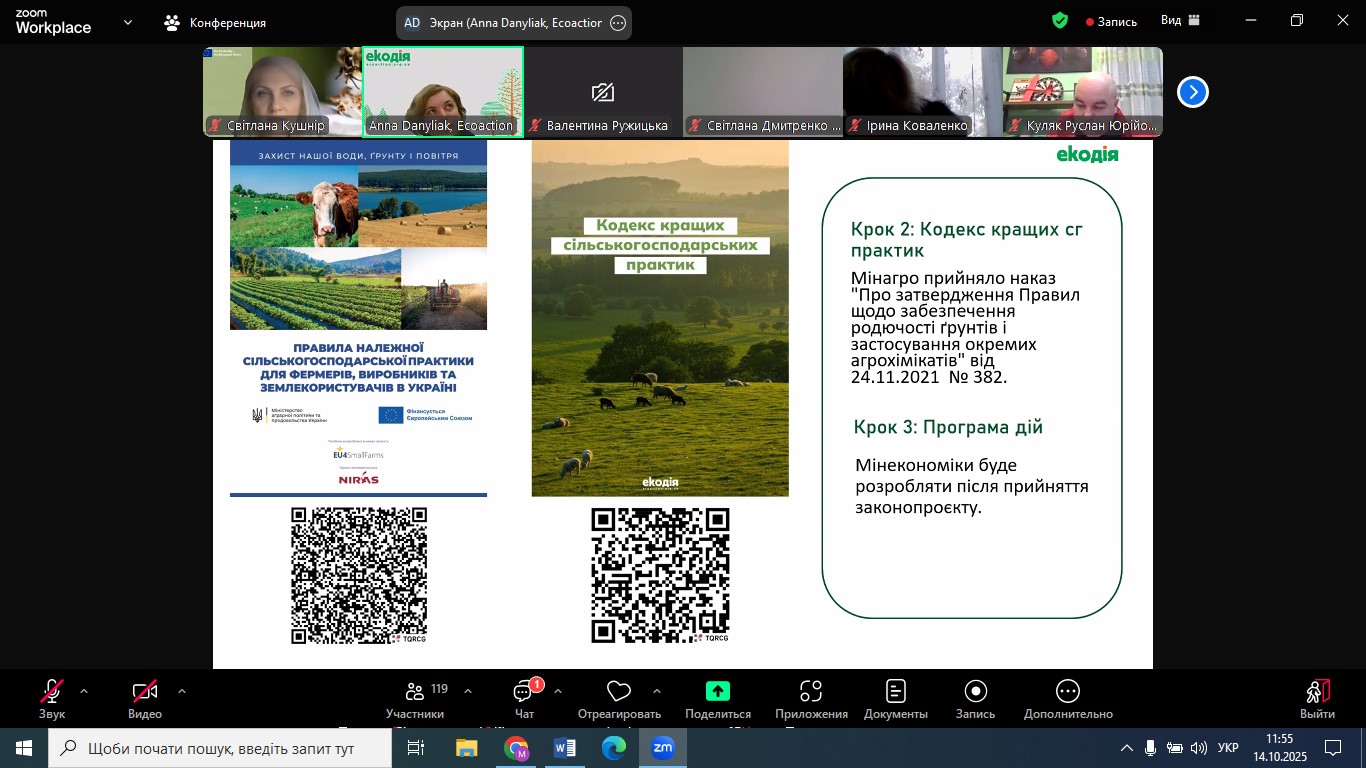The image size is (1366, 768).
Task: Turn on camera with Видео button
Action: pyautogui.click(x=145, y=698)
